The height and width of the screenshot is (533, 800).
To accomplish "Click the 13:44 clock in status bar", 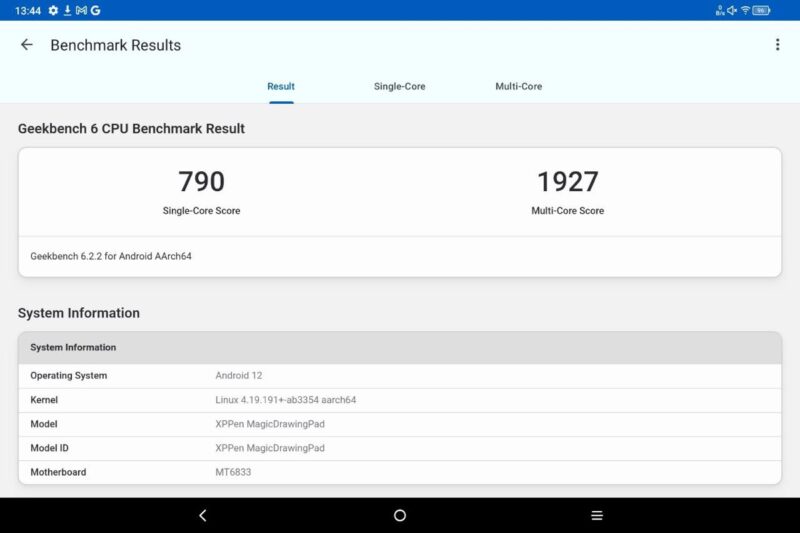I will (28, 11).
